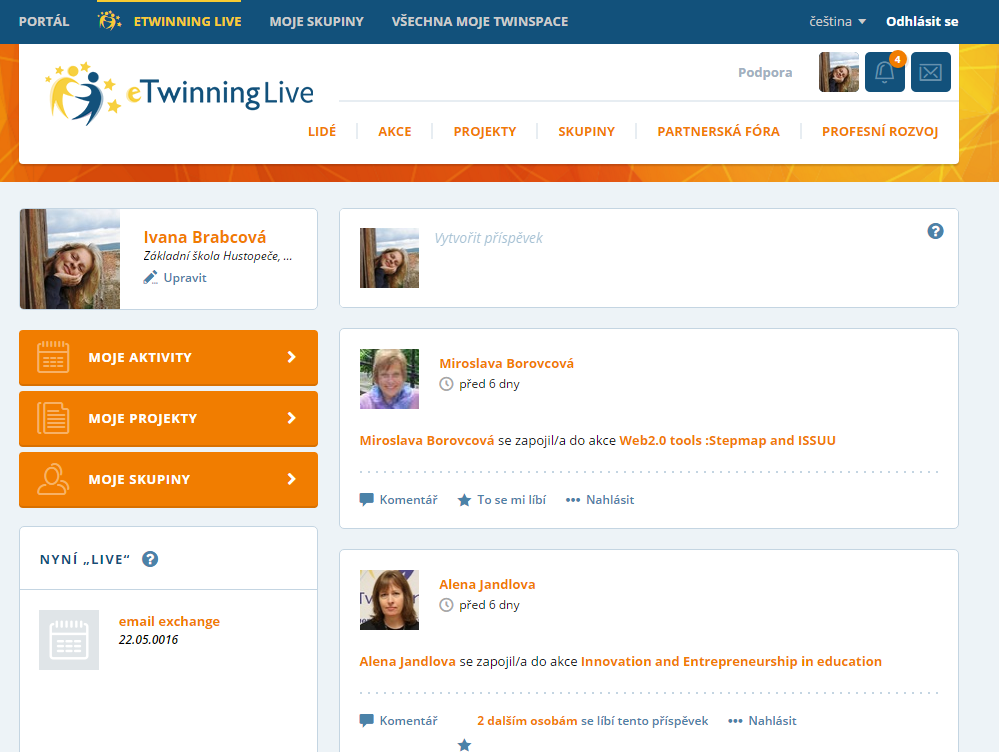Click the Moje projekty button label

143,419
